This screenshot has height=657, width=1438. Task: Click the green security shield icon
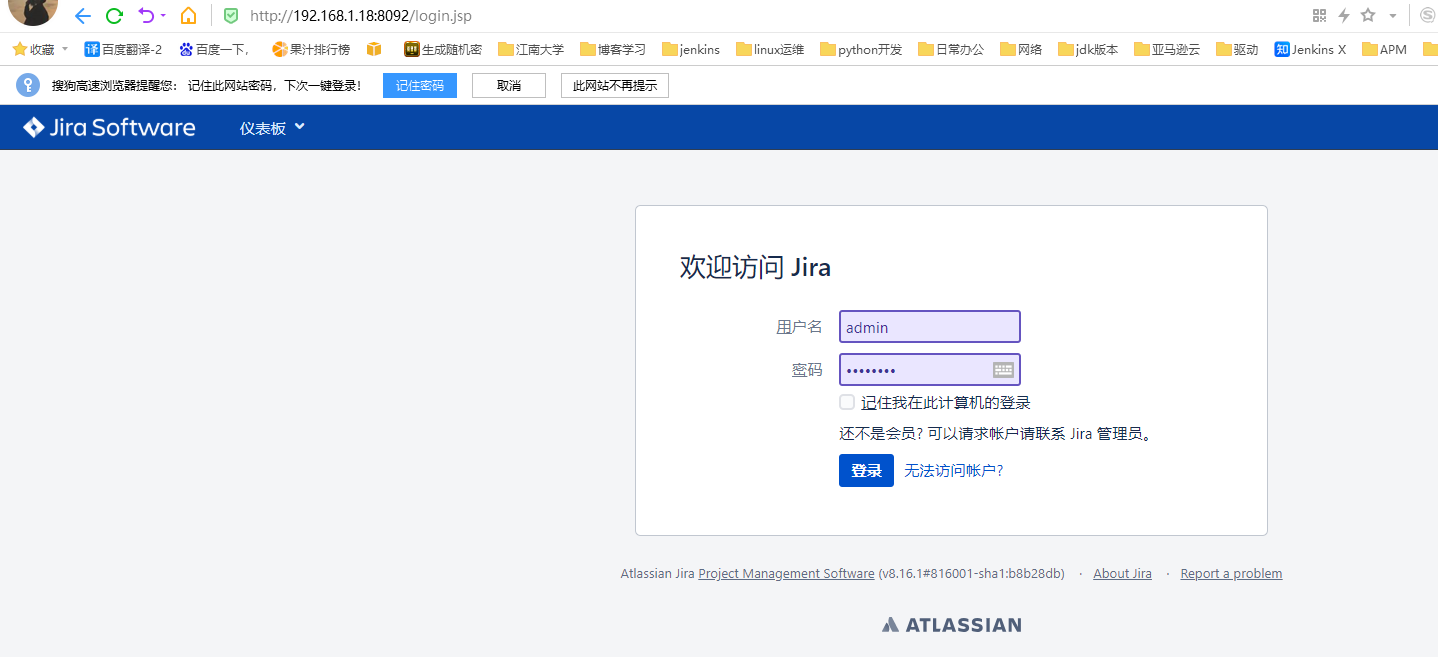231,16
